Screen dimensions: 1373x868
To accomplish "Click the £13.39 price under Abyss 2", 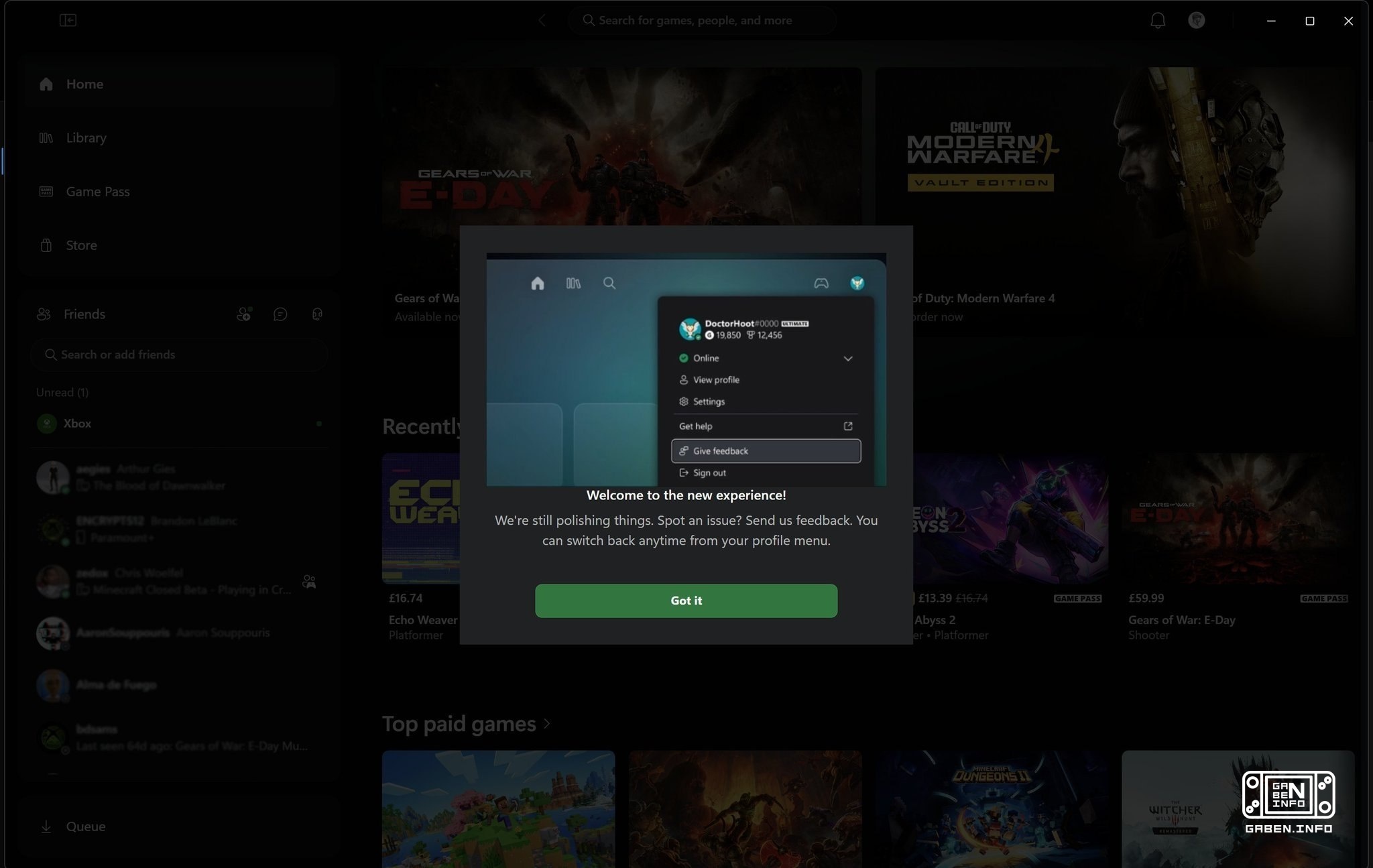I will click(x=935, y=598).
